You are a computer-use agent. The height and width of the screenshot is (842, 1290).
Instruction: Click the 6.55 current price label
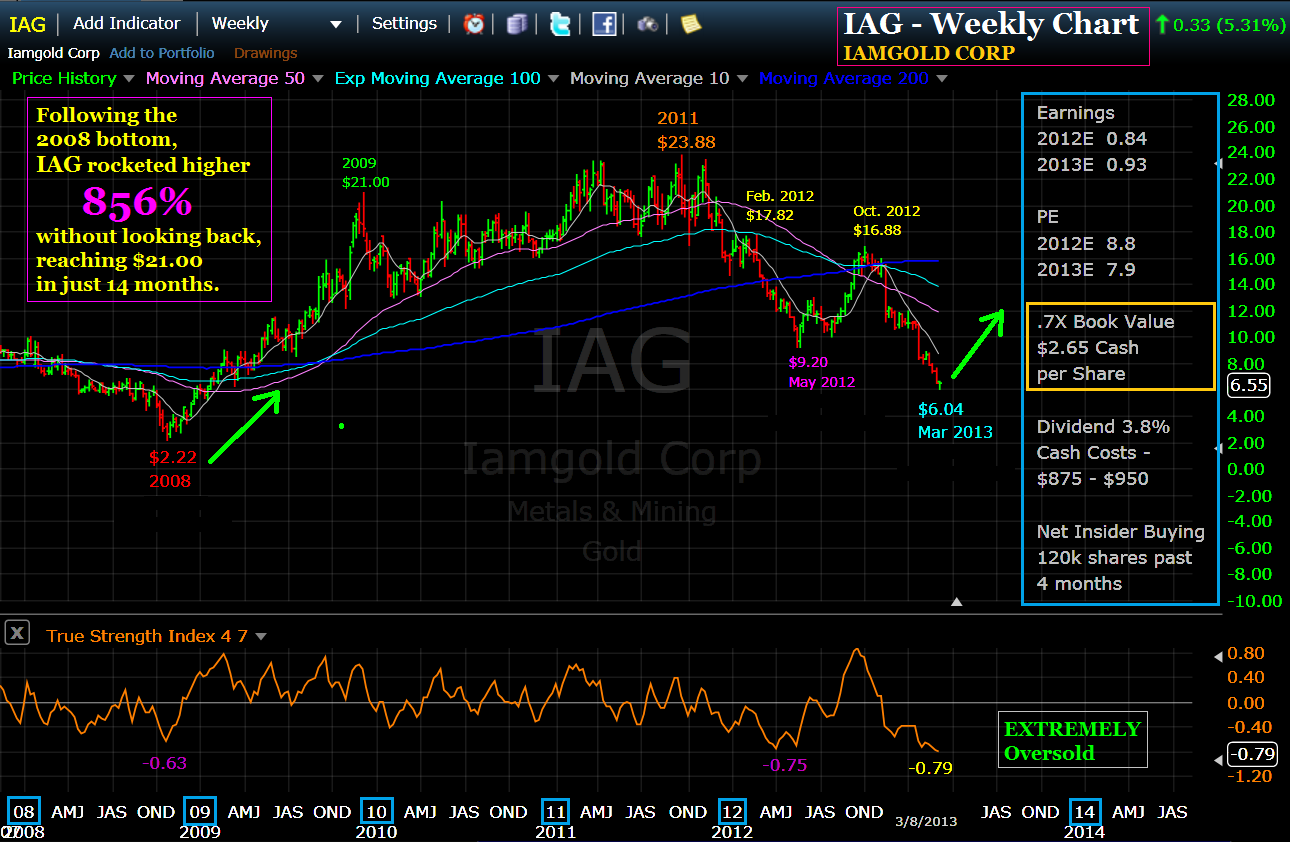1247,385
